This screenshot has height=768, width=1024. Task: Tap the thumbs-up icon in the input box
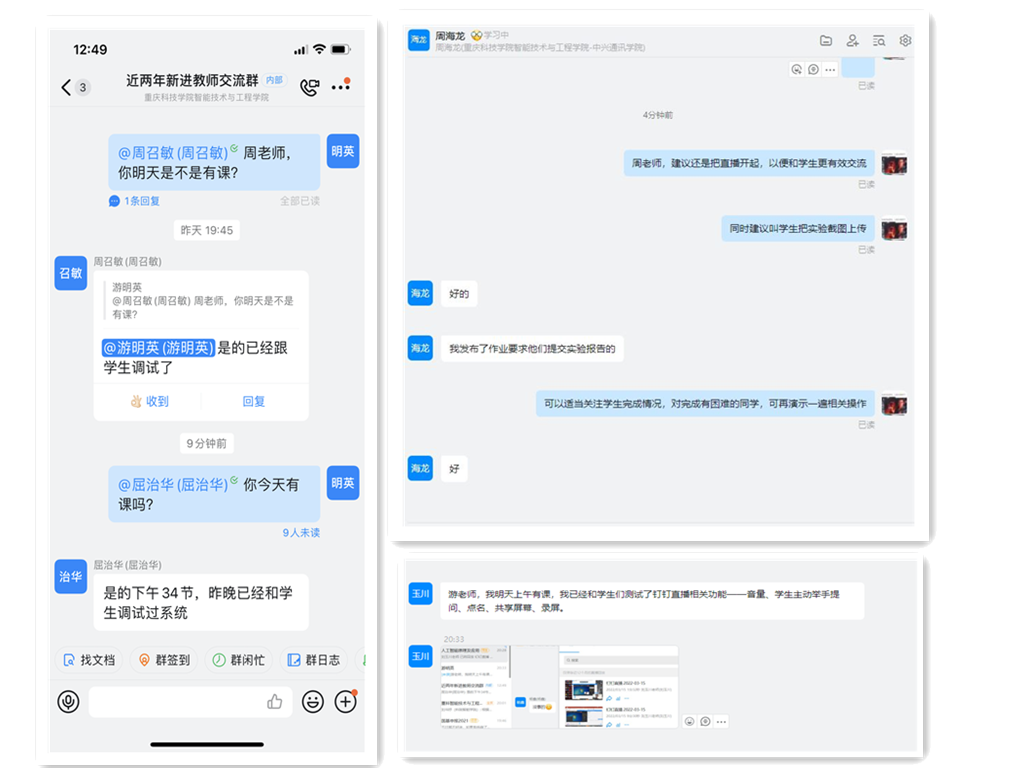(275, 702)
